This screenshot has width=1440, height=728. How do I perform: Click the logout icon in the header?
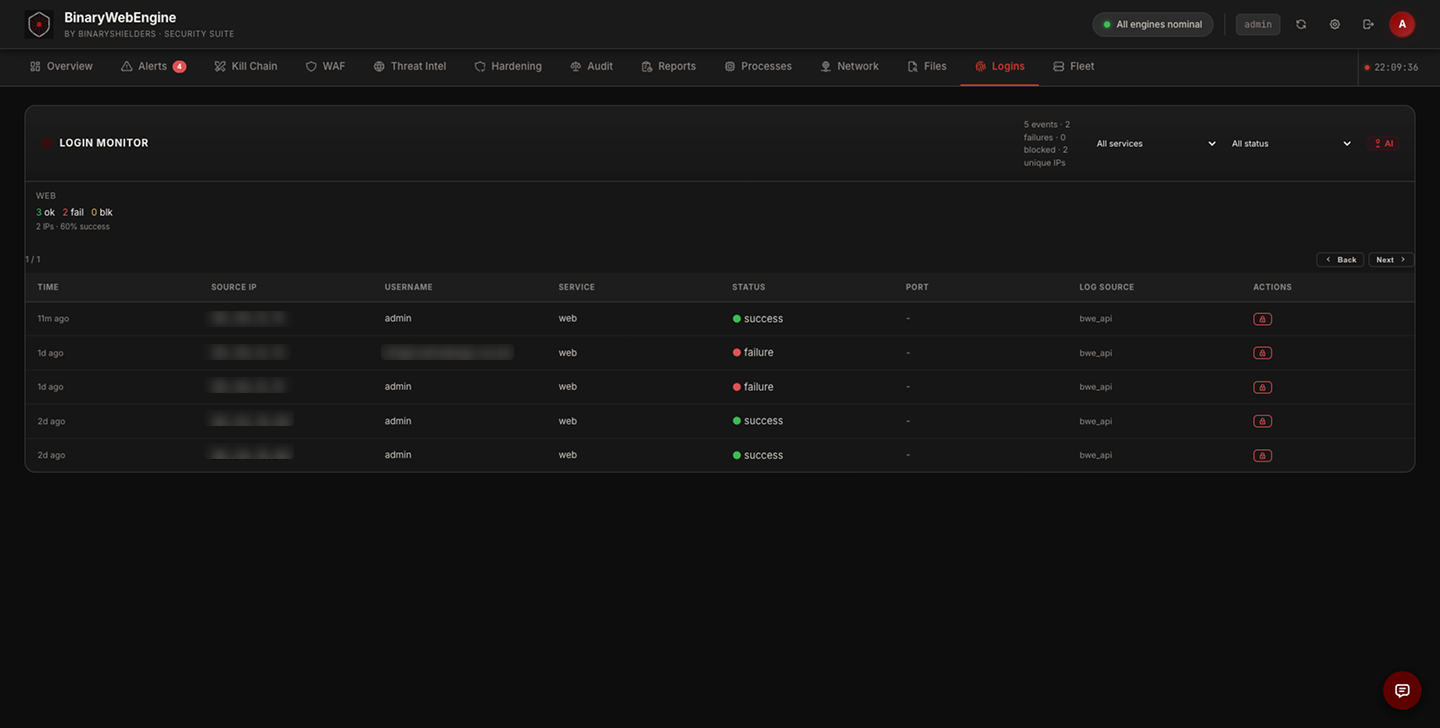click(x=1368, y=24)
